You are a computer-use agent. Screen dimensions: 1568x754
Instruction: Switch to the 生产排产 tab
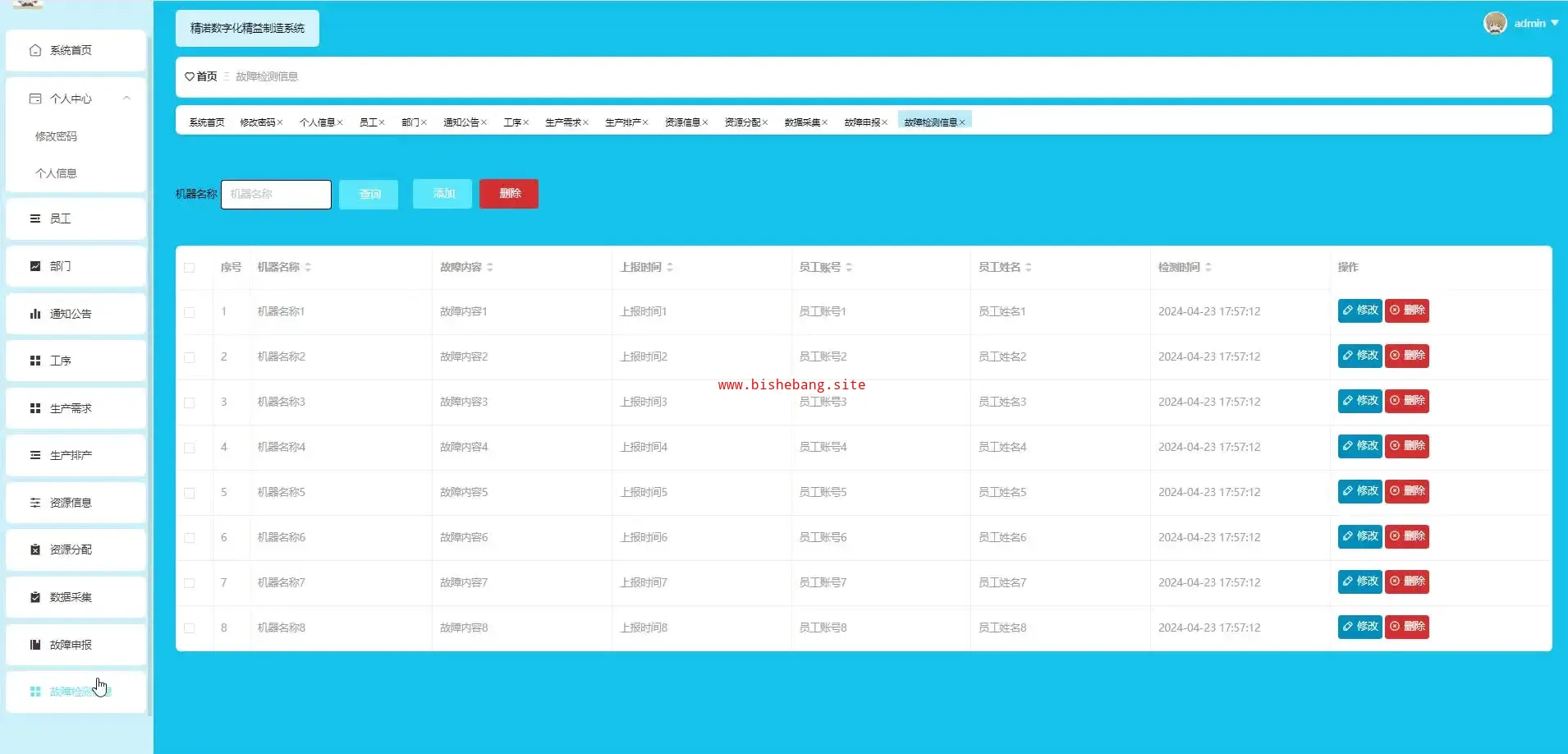[623, 122]
